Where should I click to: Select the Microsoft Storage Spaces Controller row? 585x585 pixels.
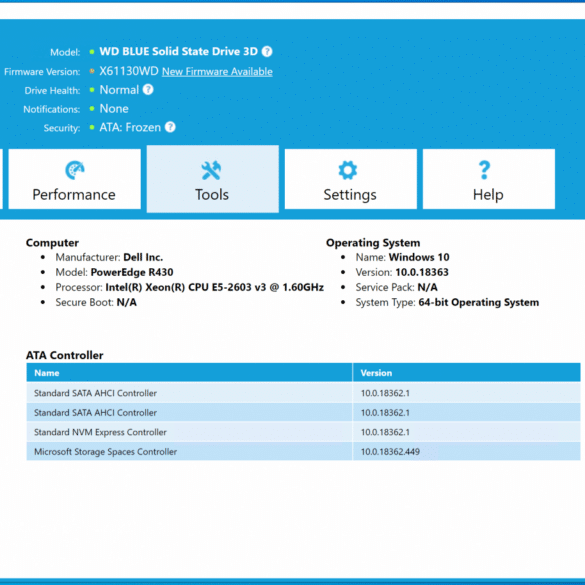(x=303, y=451)
